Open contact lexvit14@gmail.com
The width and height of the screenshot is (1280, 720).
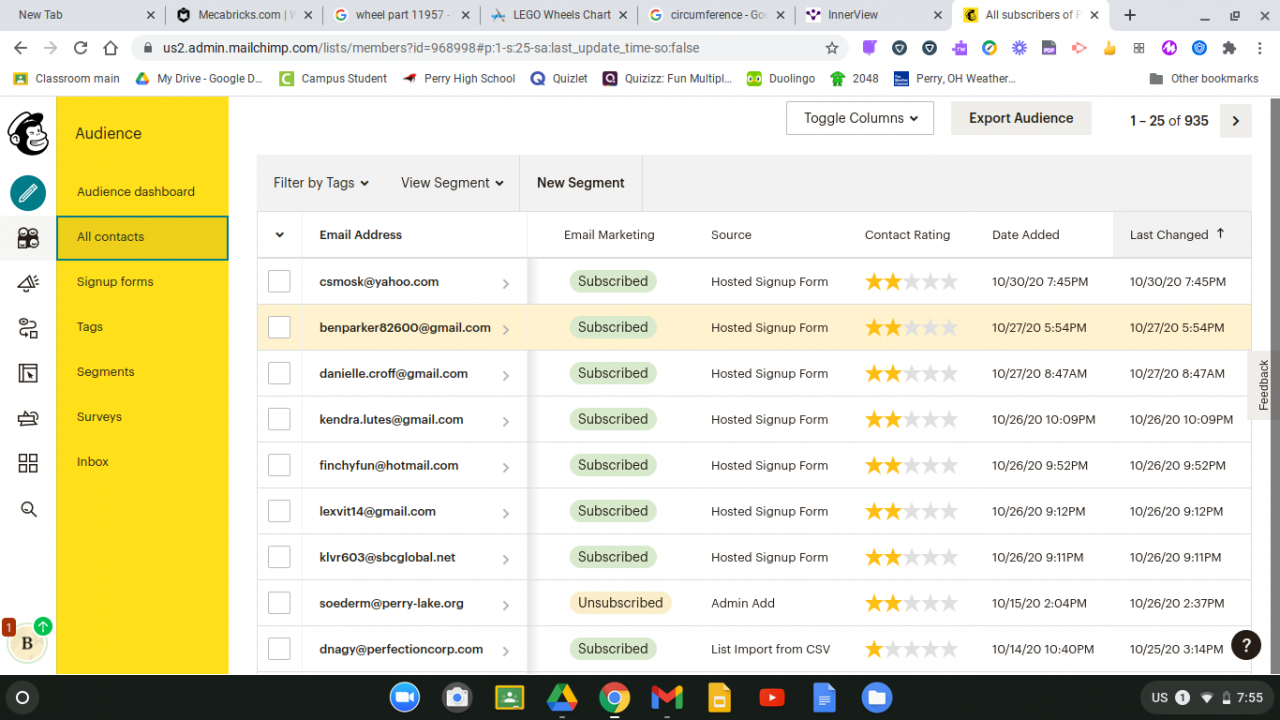tap(377, 512)
